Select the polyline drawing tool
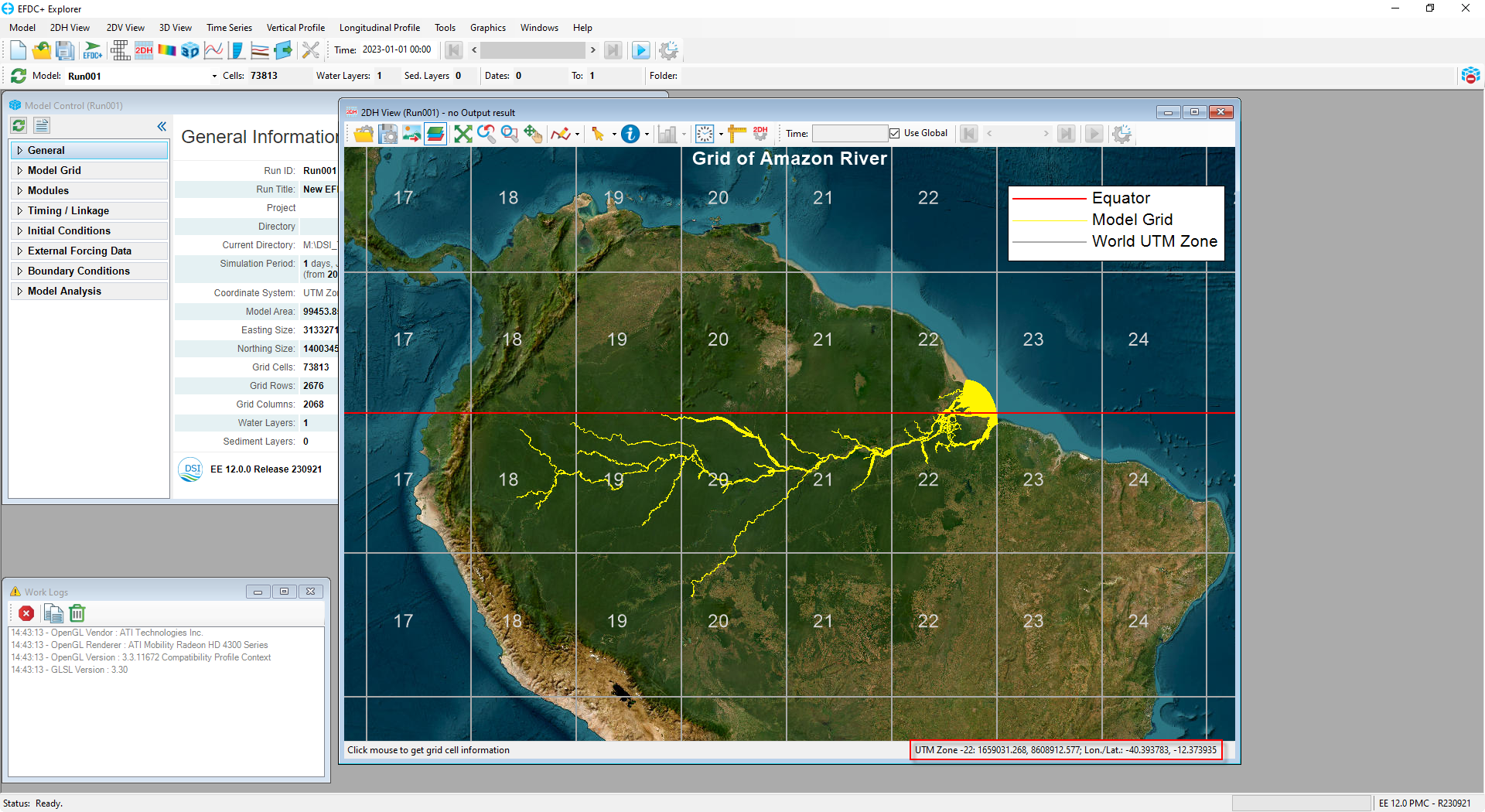 pos(562,133)
